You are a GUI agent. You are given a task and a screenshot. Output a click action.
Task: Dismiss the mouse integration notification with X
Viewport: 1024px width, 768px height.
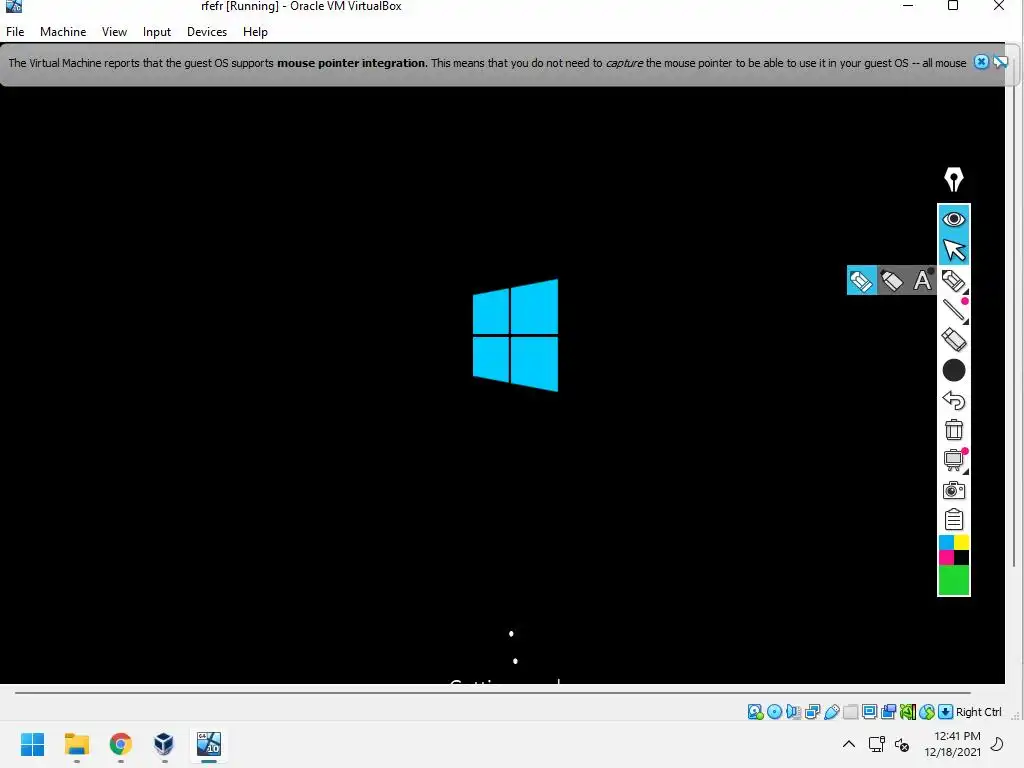(981, 62)
